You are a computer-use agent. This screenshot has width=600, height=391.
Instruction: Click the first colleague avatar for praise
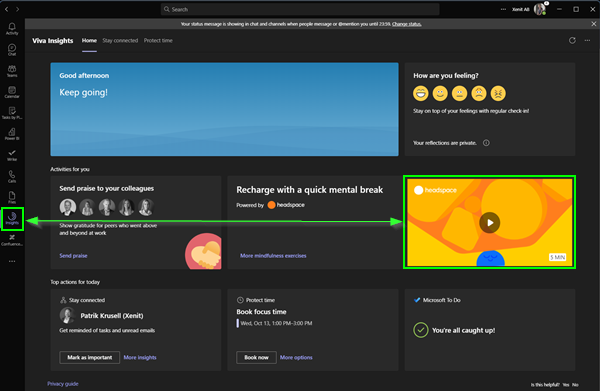coord(68,207)
